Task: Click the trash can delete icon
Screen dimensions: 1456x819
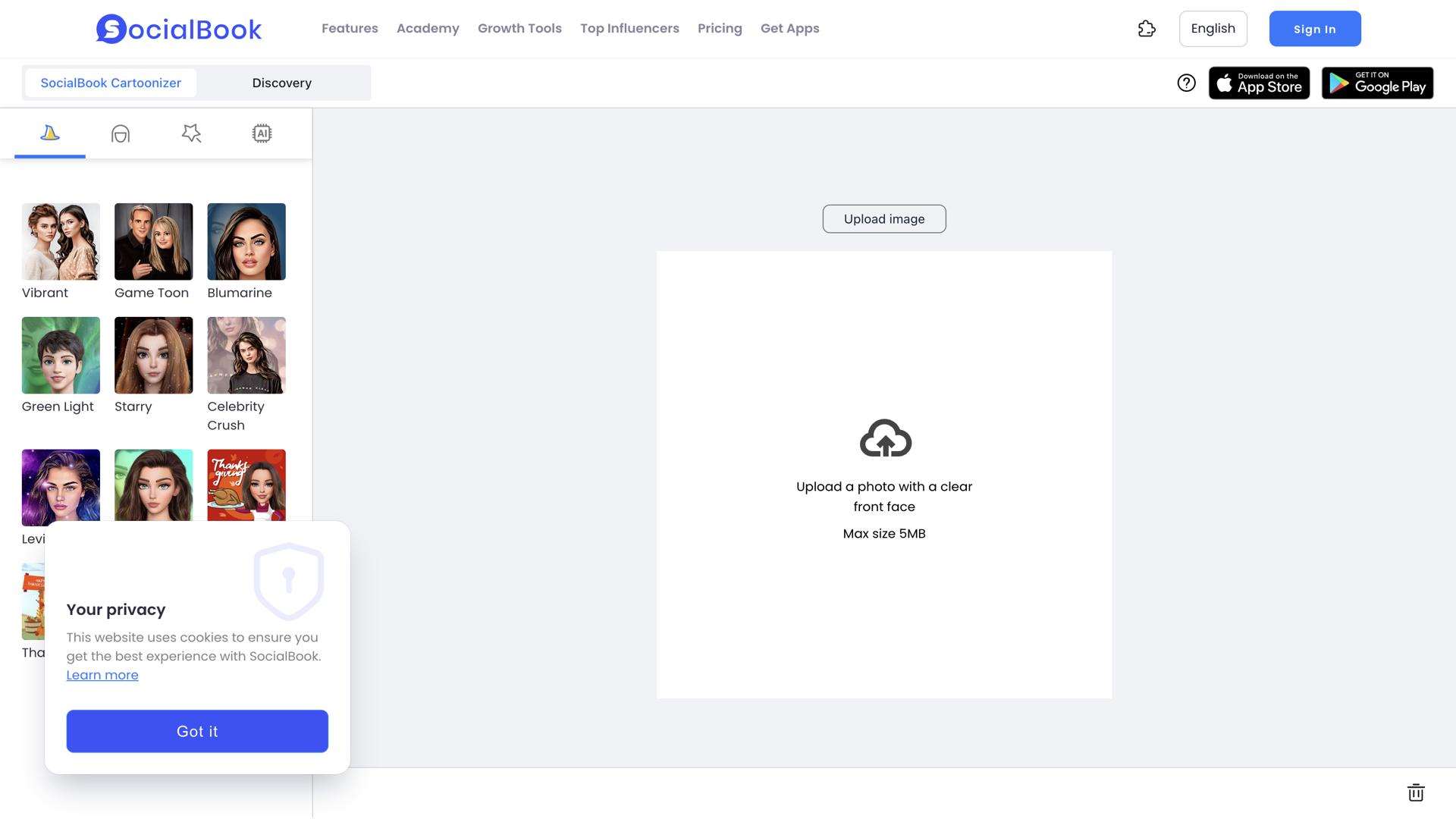Action: (1415, 792)
